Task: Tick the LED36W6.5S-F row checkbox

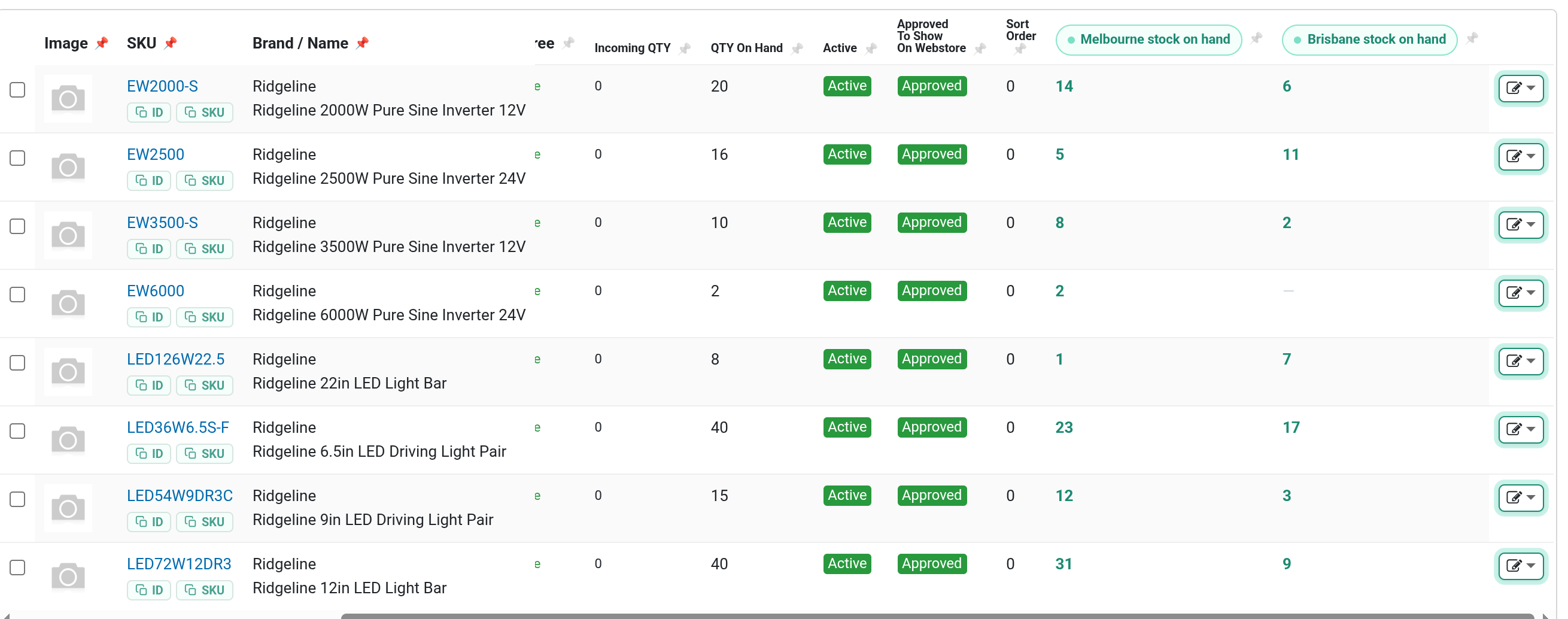Action: [x=17, y=431]
